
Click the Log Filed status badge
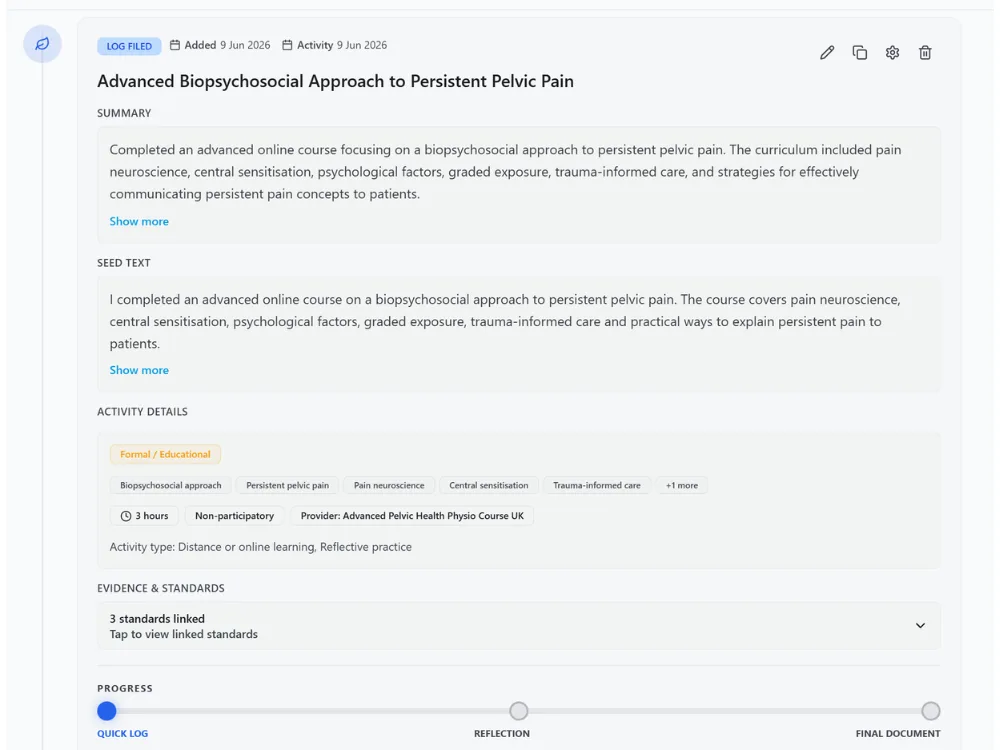point(129,46)
